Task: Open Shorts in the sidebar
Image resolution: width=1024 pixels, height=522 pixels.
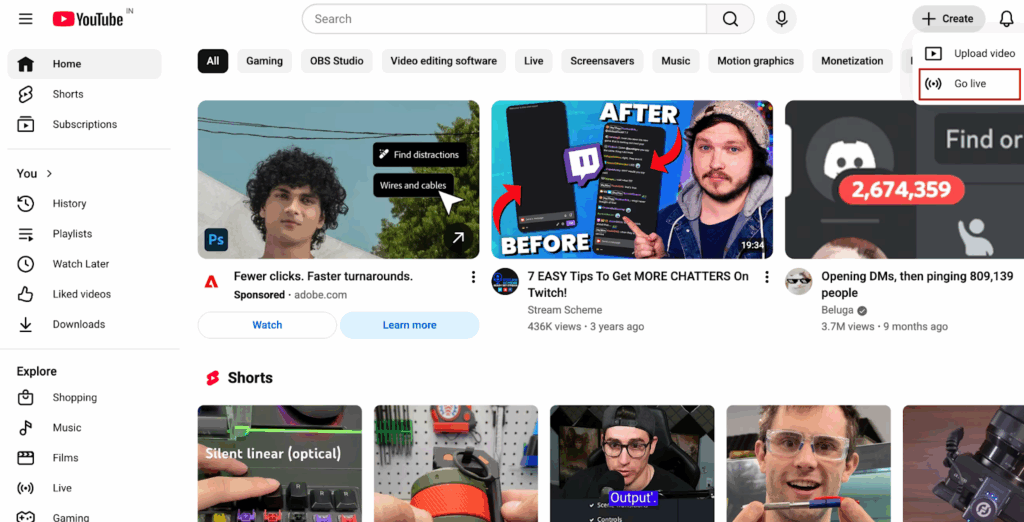Action: pyautogui.click(x=68, y=94)
